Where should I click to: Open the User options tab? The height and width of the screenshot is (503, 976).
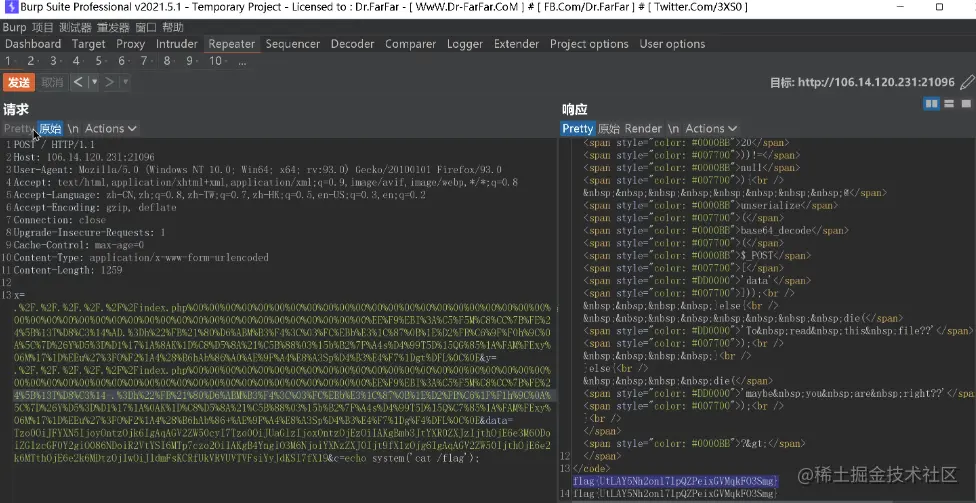(x=672, y=44)
